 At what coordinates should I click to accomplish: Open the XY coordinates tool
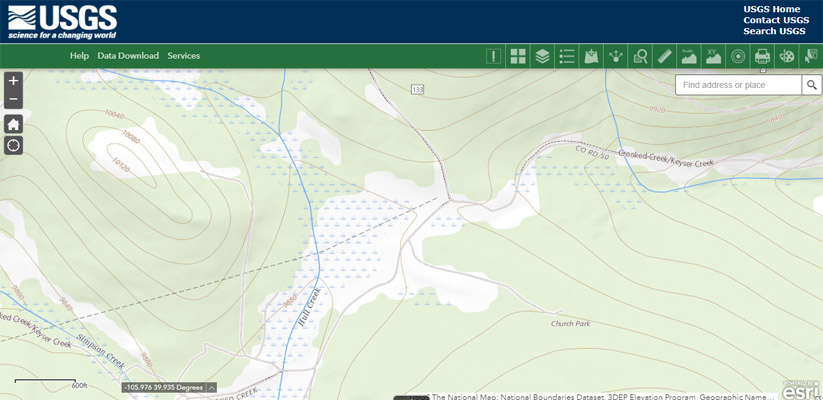pyautogui.click(x=713, y=56)
